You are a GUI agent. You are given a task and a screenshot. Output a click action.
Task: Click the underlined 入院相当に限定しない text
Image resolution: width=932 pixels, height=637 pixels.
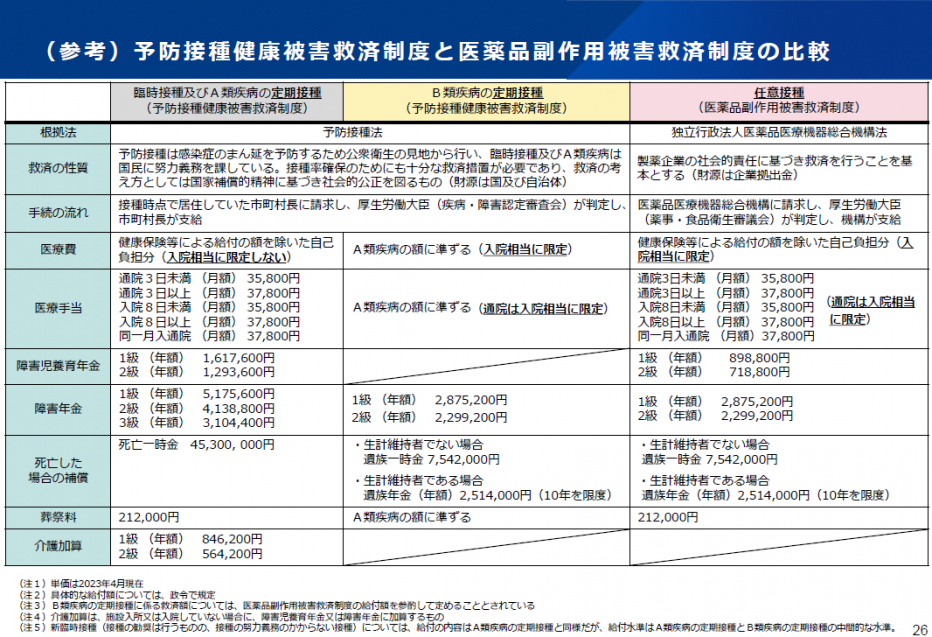(228, 257)
